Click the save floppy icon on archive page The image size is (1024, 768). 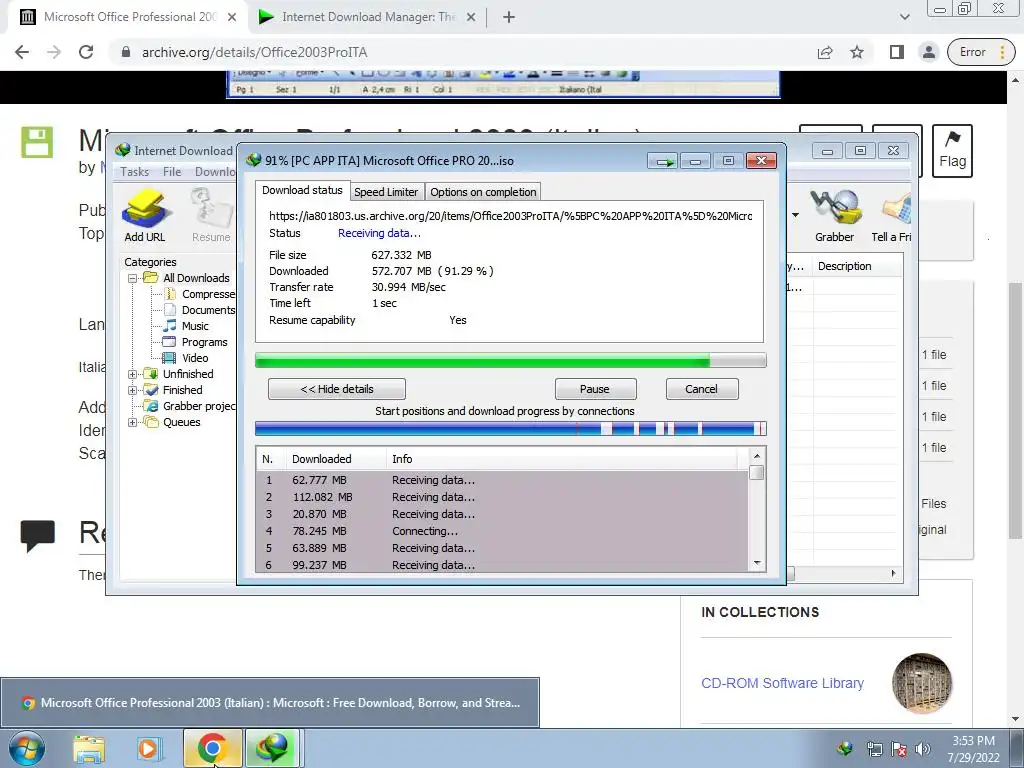[x=37, y=142]
